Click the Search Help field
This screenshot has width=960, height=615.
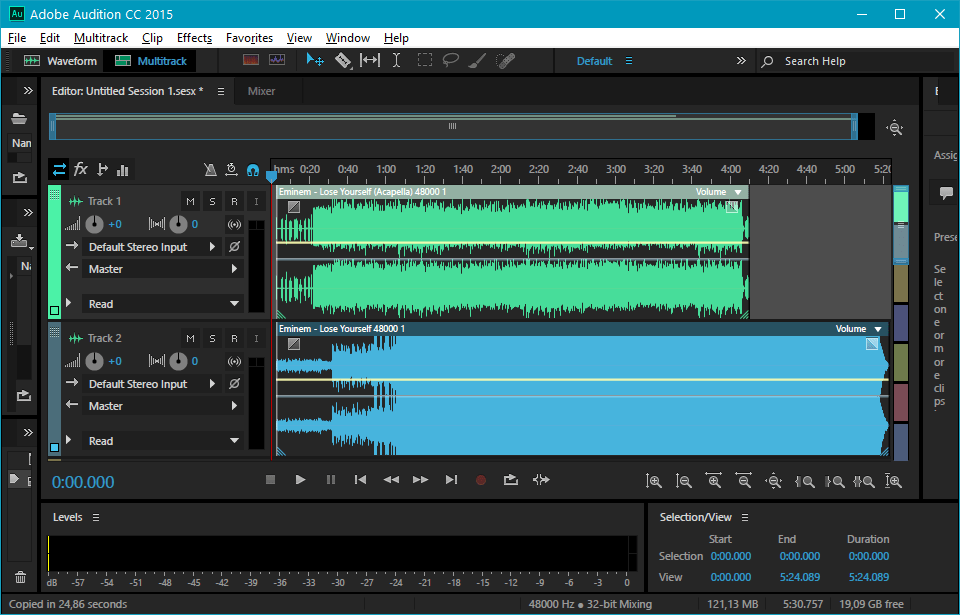[840, 61]
